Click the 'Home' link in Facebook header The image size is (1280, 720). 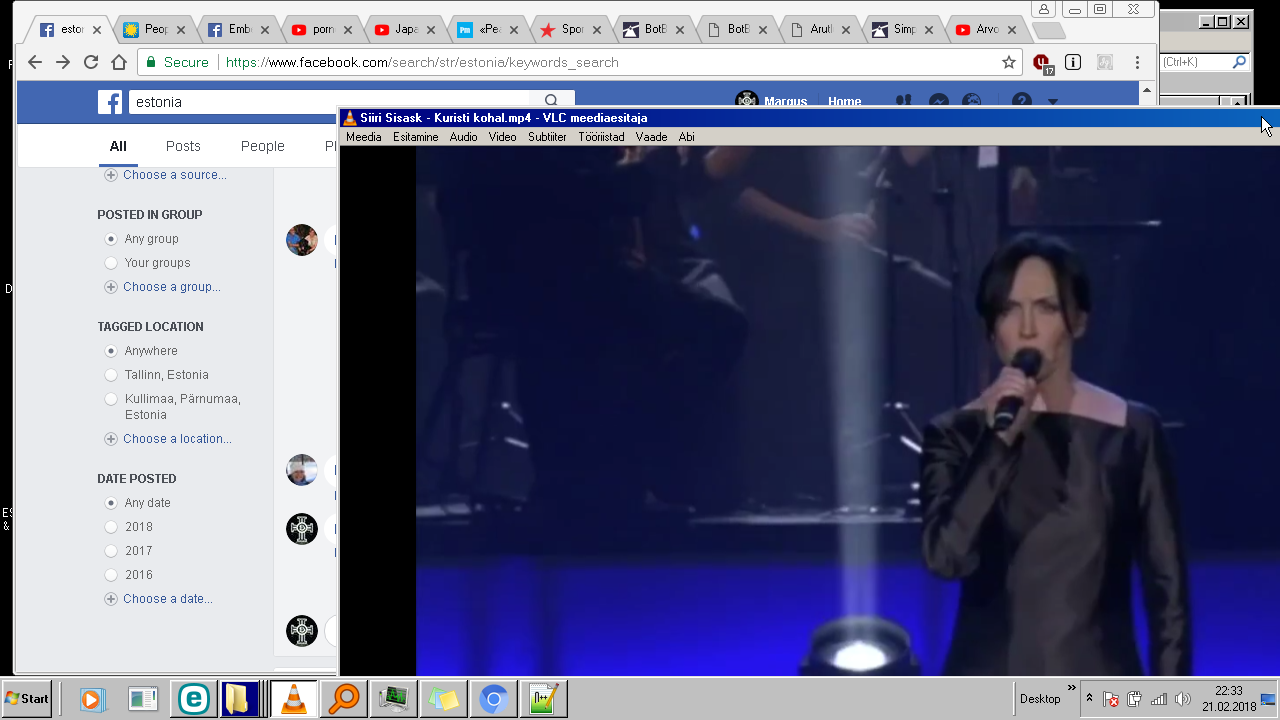pos(845,102)
